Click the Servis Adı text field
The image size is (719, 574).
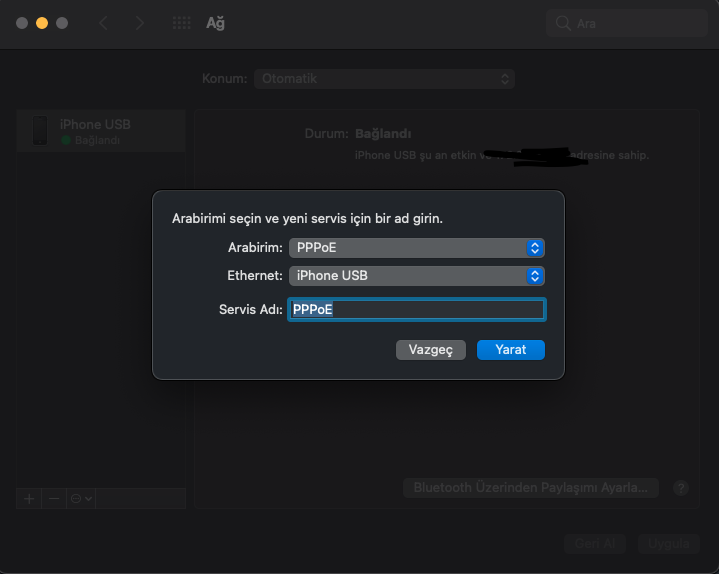coord(417,309)
